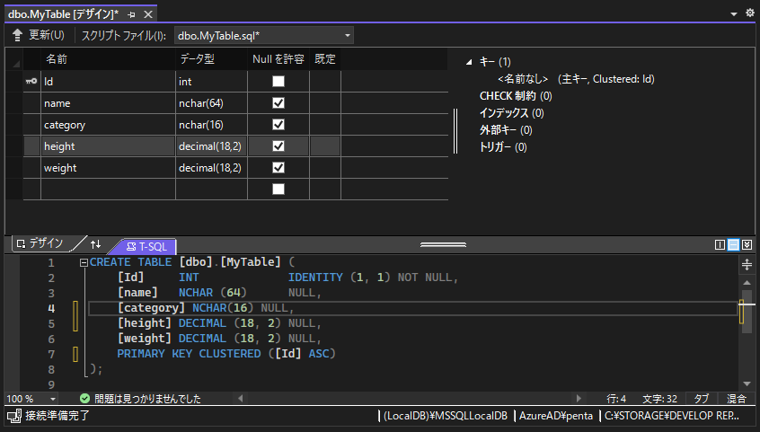Toggle Allow Null checkbox for name
This screenshot has height=432, width=760.
tap(278, 103)
